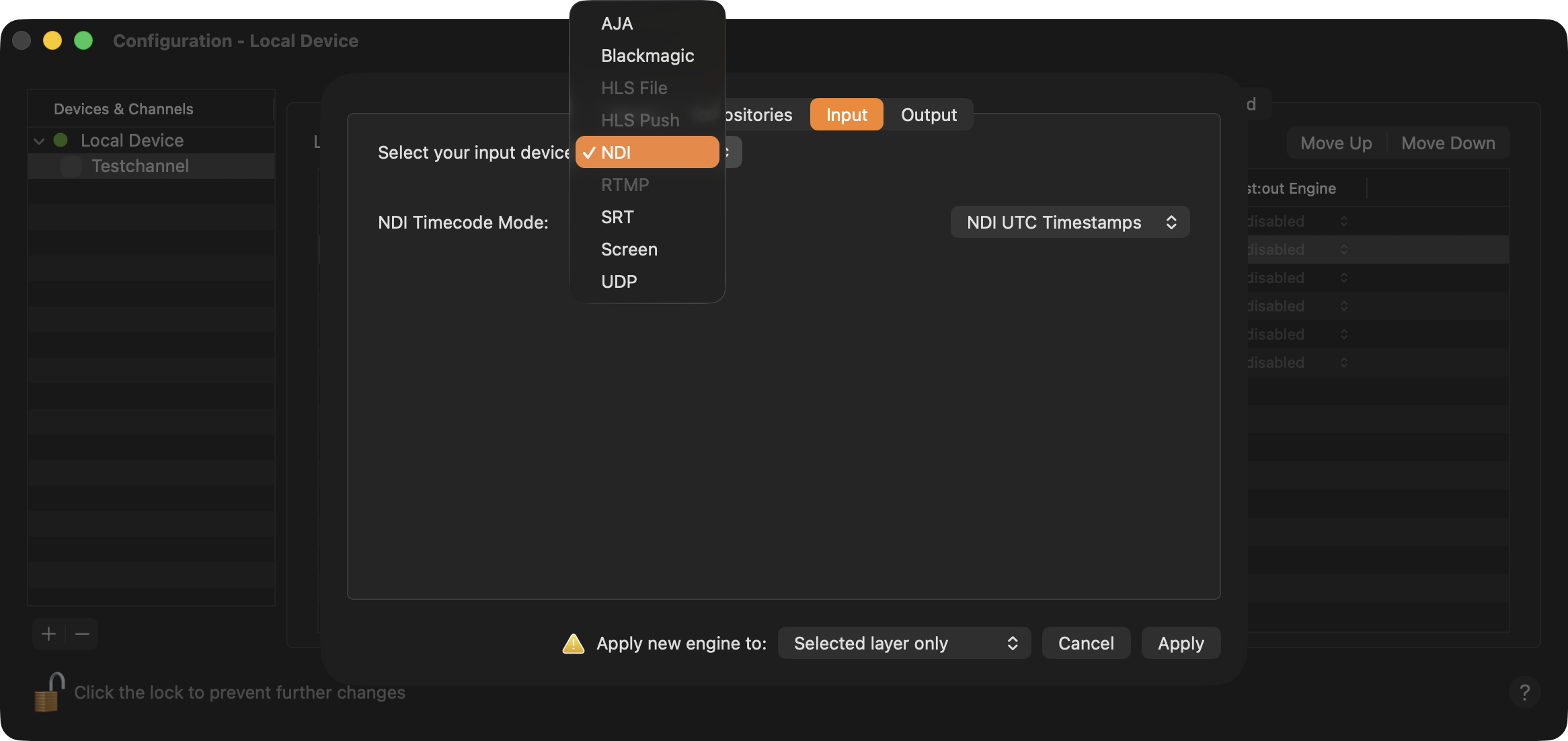Click the NDI Timecode Mode label
Screen dimensions: 1568x741
click(463, 223)
